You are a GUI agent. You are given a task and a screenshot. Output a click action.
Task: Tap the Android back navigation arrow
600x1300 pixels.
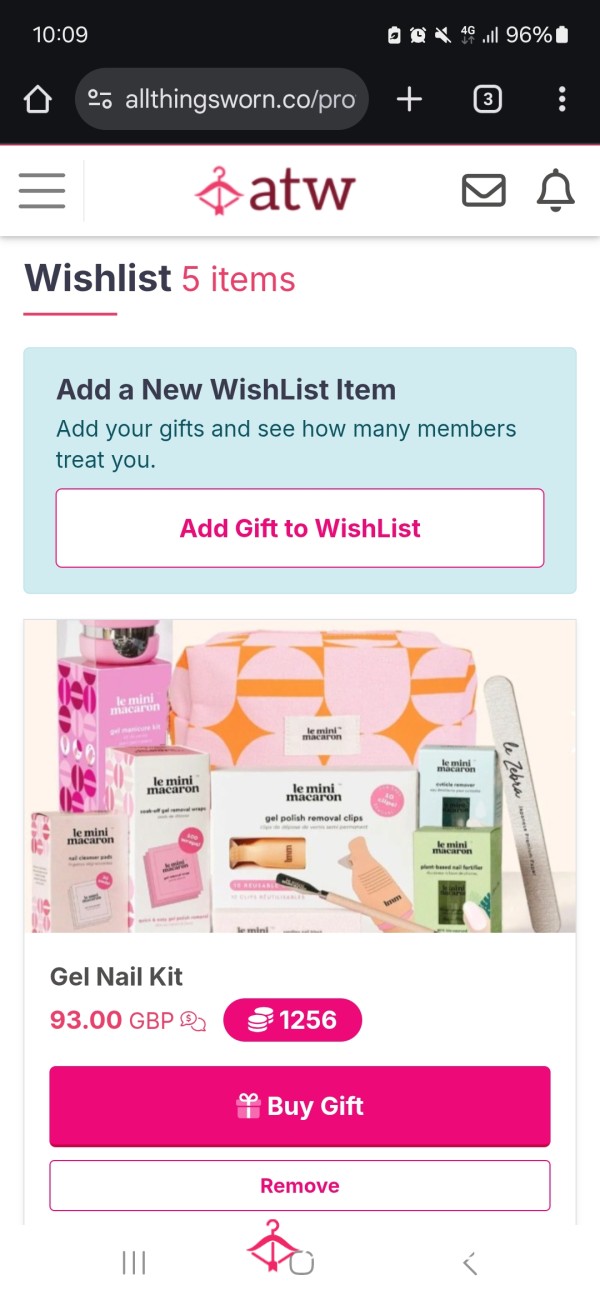[x=470, y=1263]
